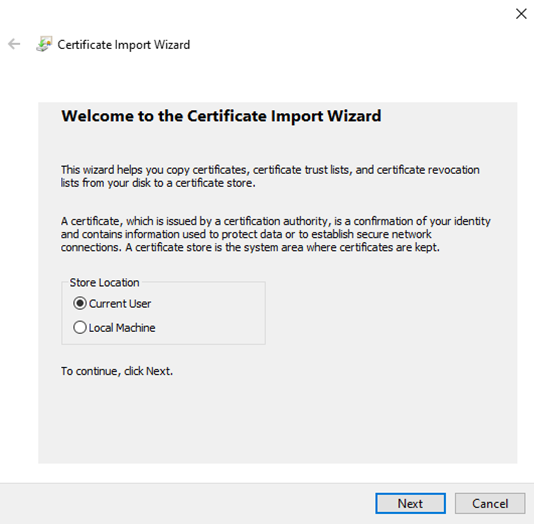
Task: Click the "Current User" option label
Action: [120, 303]
